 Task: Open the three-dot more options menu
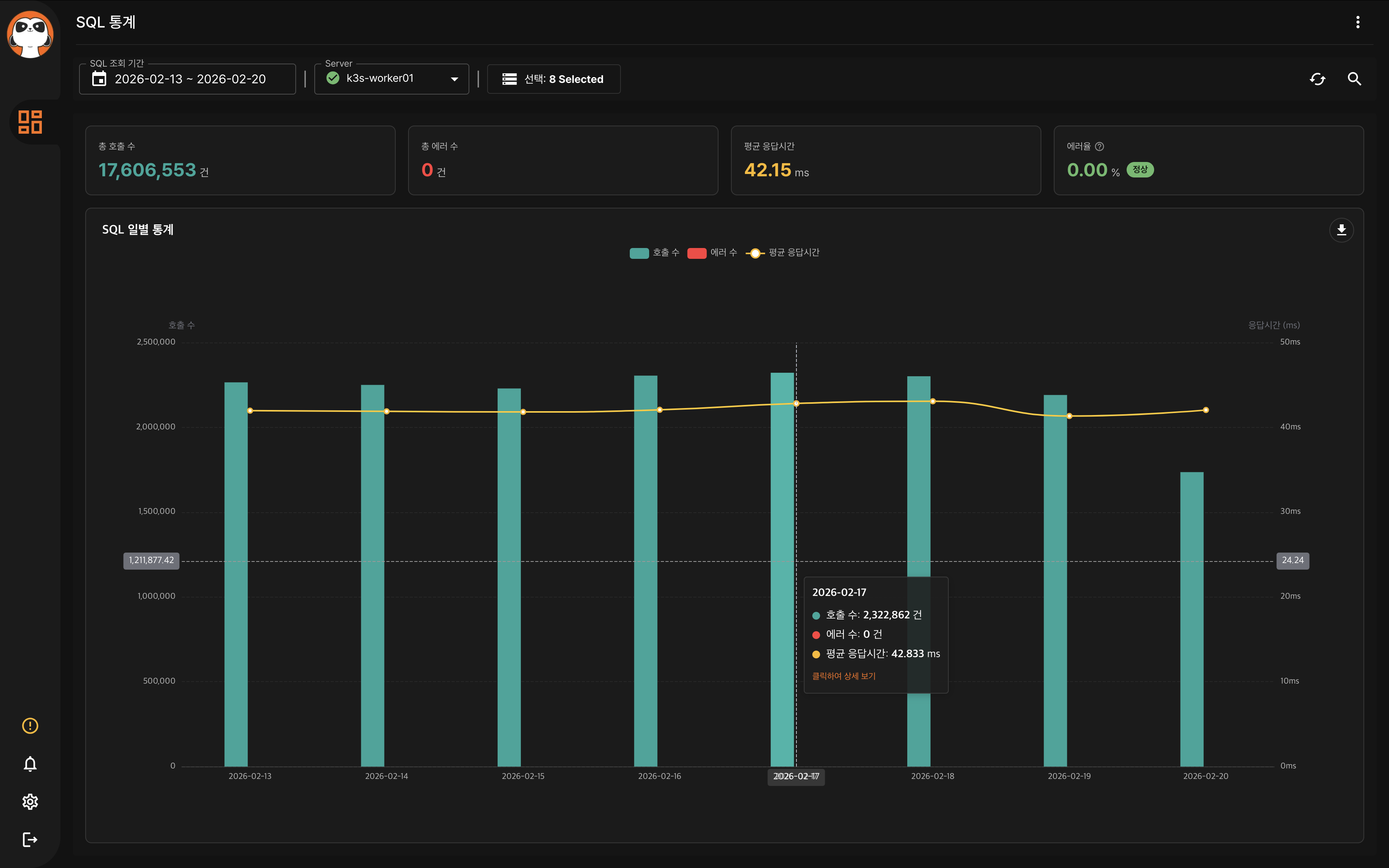[1358, 22]
